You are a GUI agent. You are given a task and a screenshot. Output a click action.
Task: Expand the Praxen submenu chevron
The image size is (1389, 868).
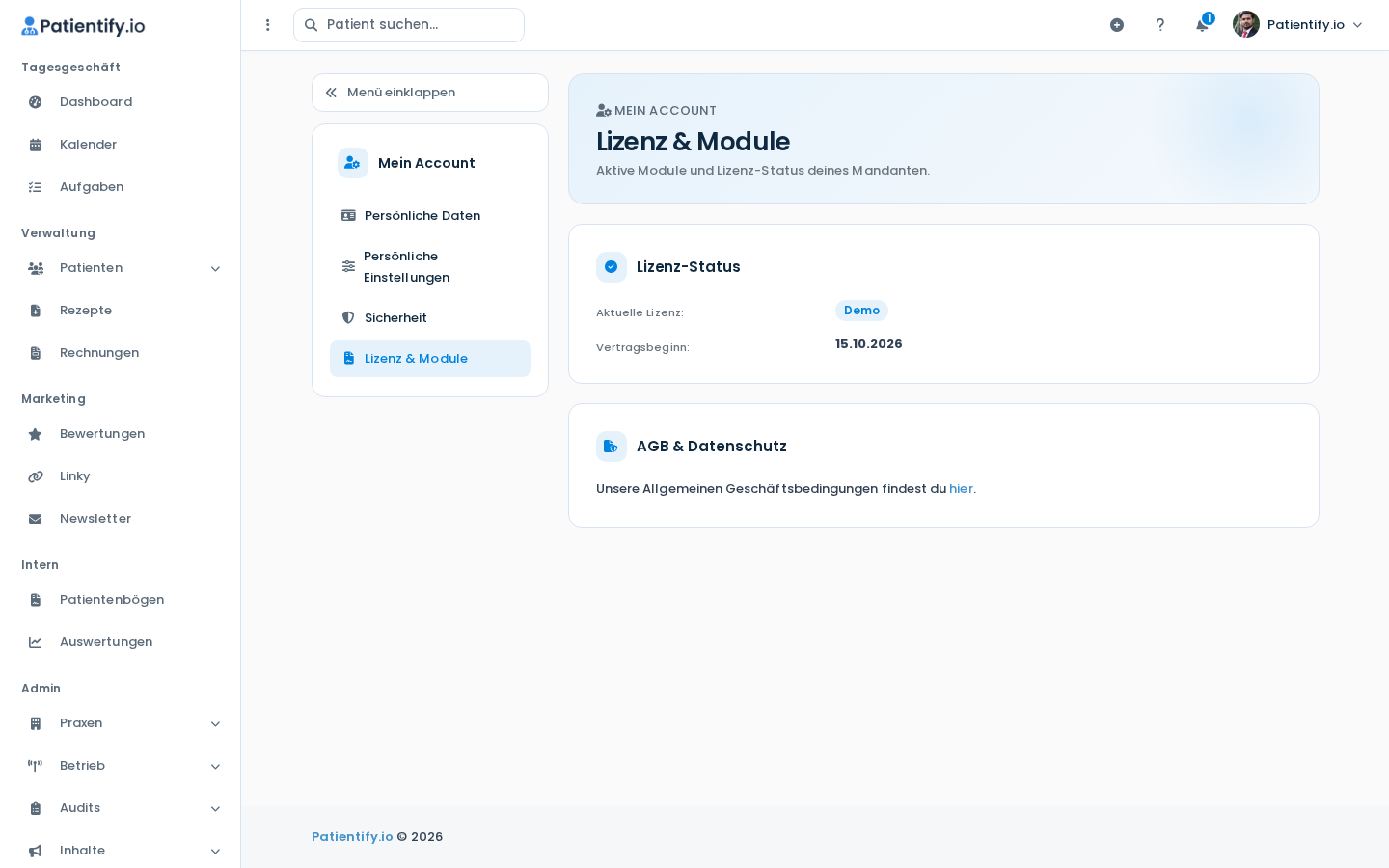[x=215, y=724]
